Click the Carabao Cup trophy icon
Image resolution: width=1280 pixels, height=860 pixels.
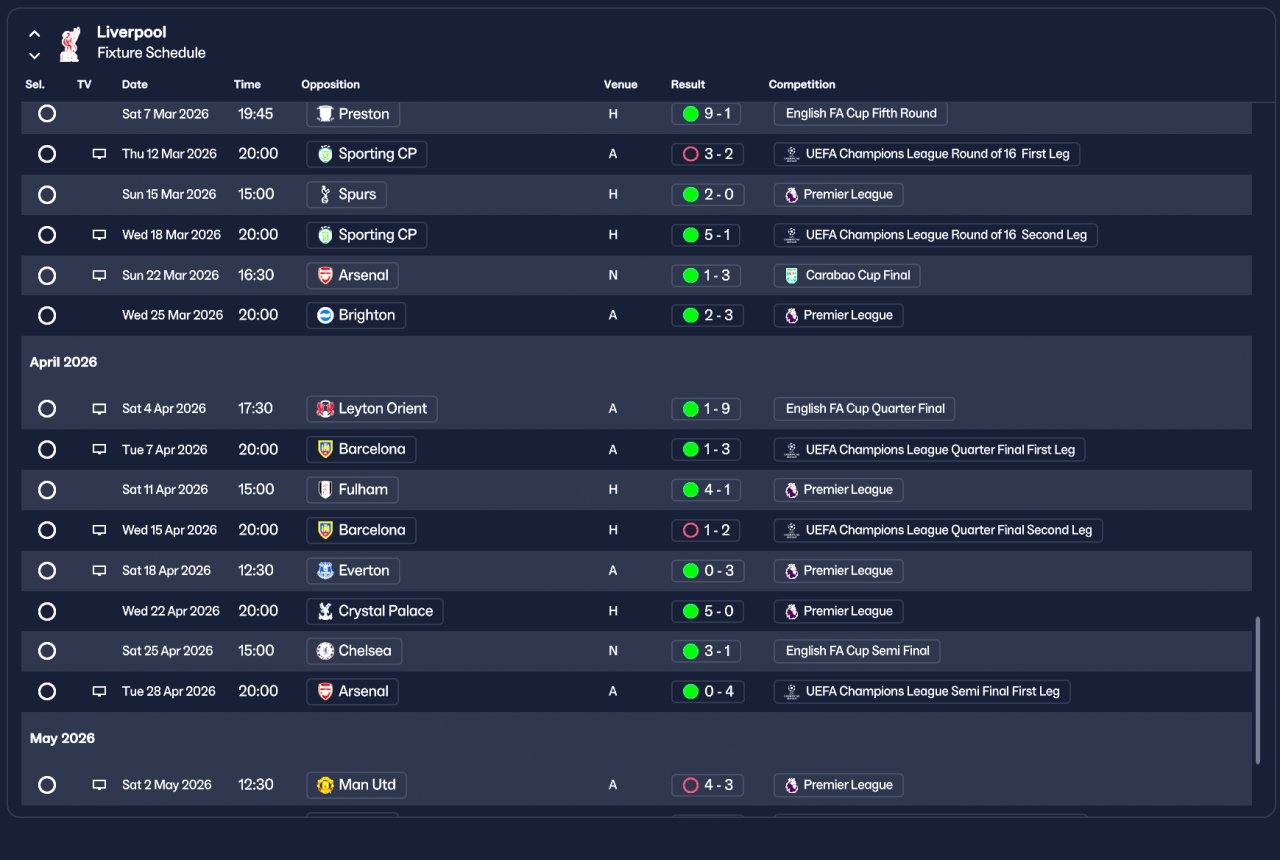coord(792,275)
